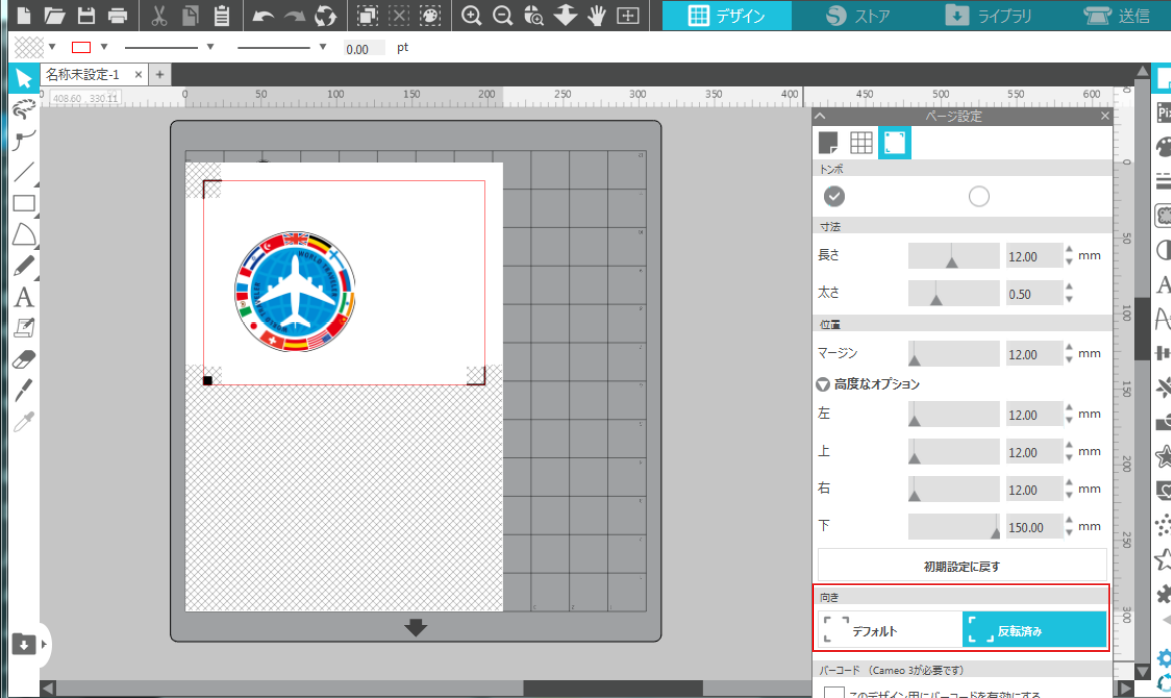Switch to 送信 tab

click(x=1116, y=15)
